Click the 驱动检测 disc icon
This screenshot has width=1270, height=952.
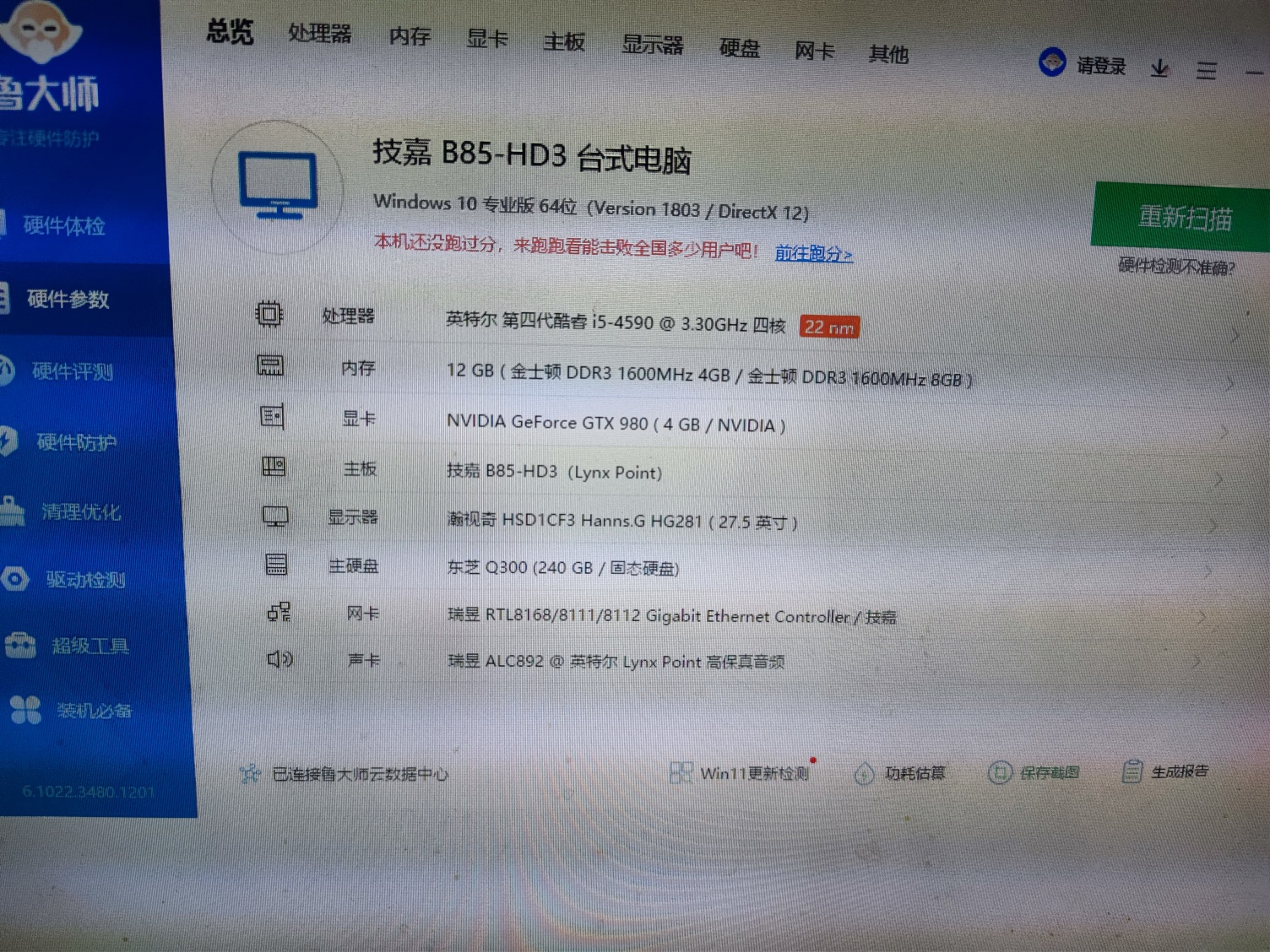(15, 579)
